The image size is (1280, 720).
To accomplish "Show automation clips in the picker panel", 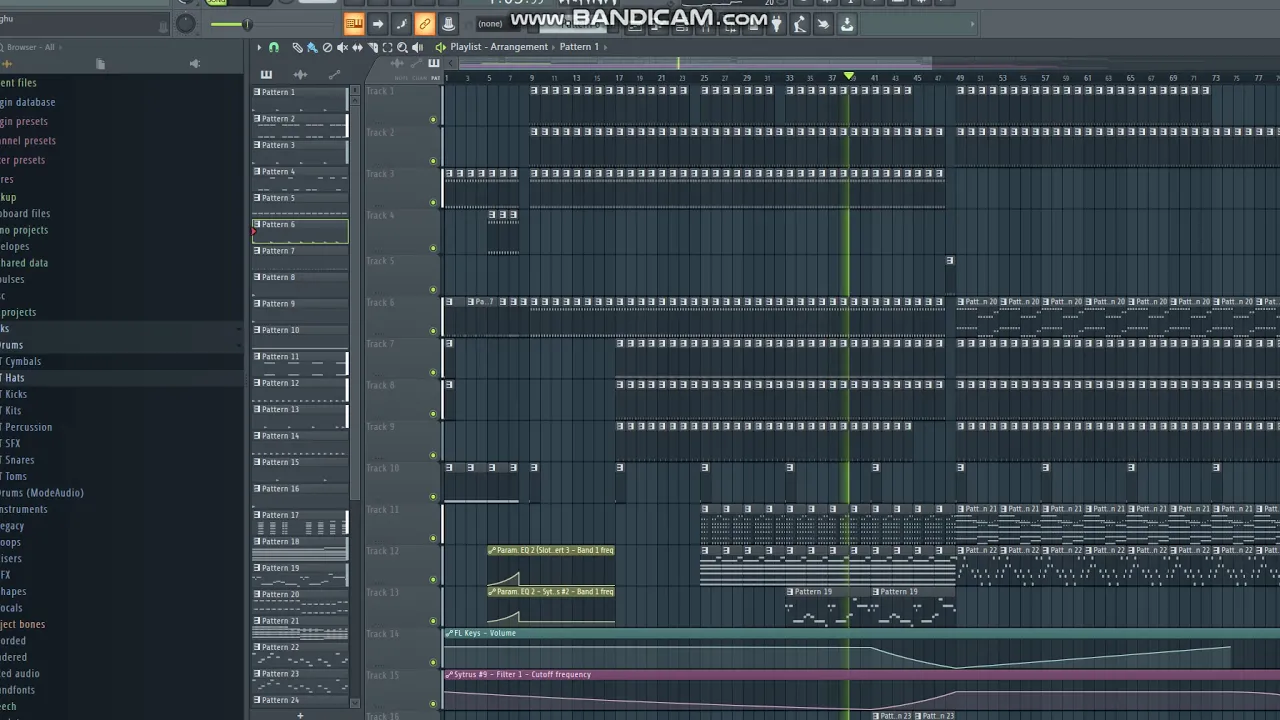I will [334, 75].
